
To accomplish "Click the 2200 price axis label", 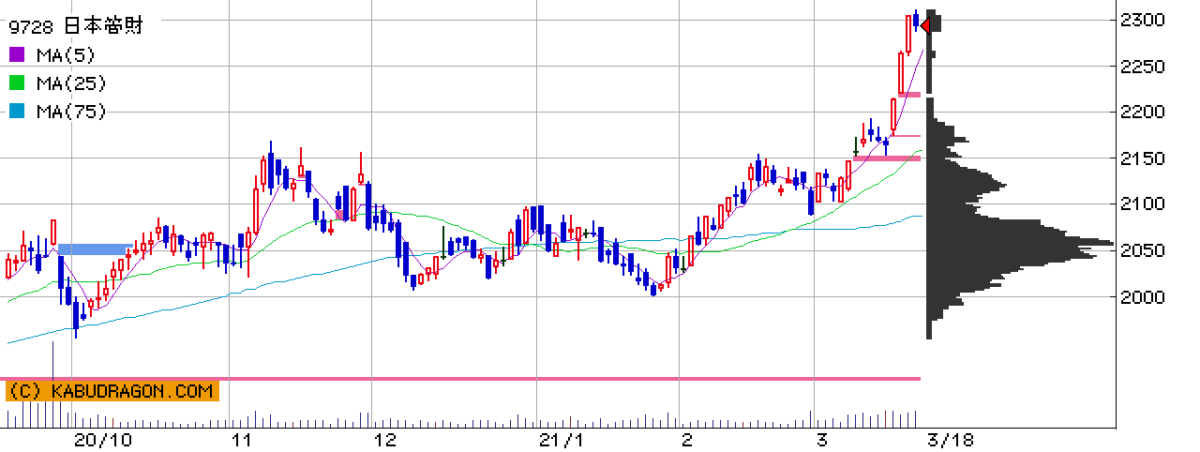I will click(x=1144, y=112).
